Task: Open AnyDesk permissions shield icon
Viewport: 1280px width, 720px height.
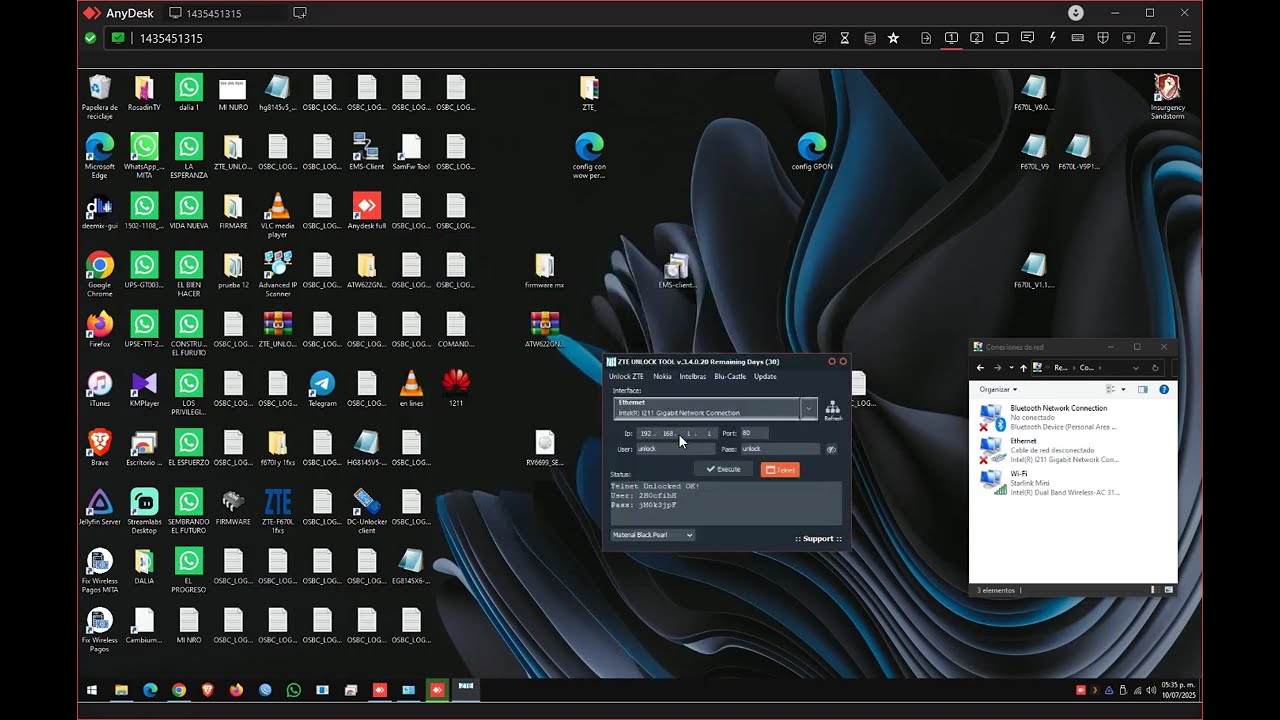Action: pyautogui.click(x=1103, y=38)
